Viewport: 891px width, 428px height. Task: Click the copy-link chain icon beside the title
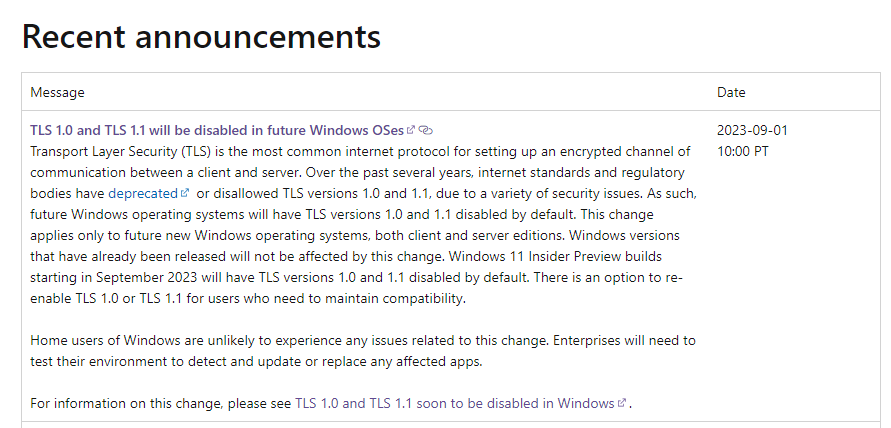426,130
